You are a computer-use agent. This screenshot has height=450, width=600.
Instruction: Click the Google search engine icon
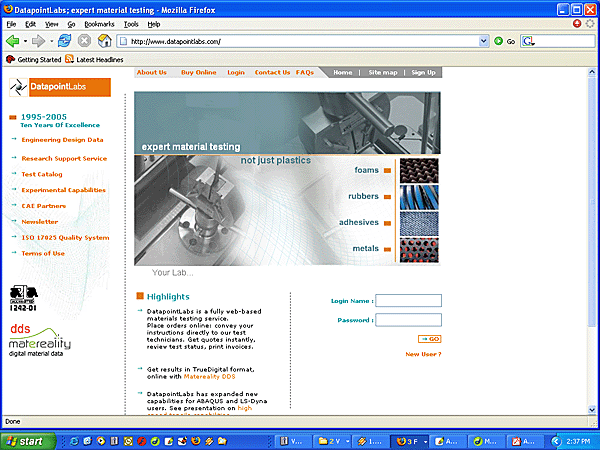(x=528, y=41)
